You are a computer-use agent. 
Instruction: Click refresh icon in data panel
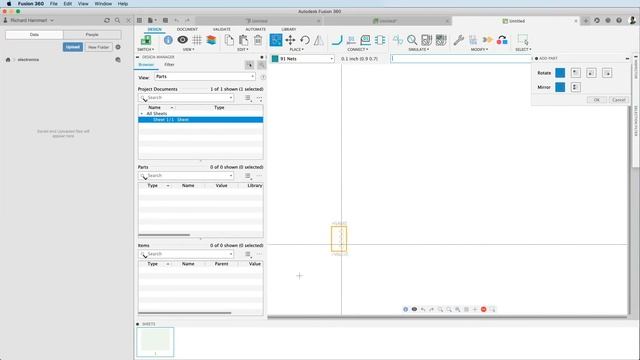pyautogui.click(x=107, y=20)
